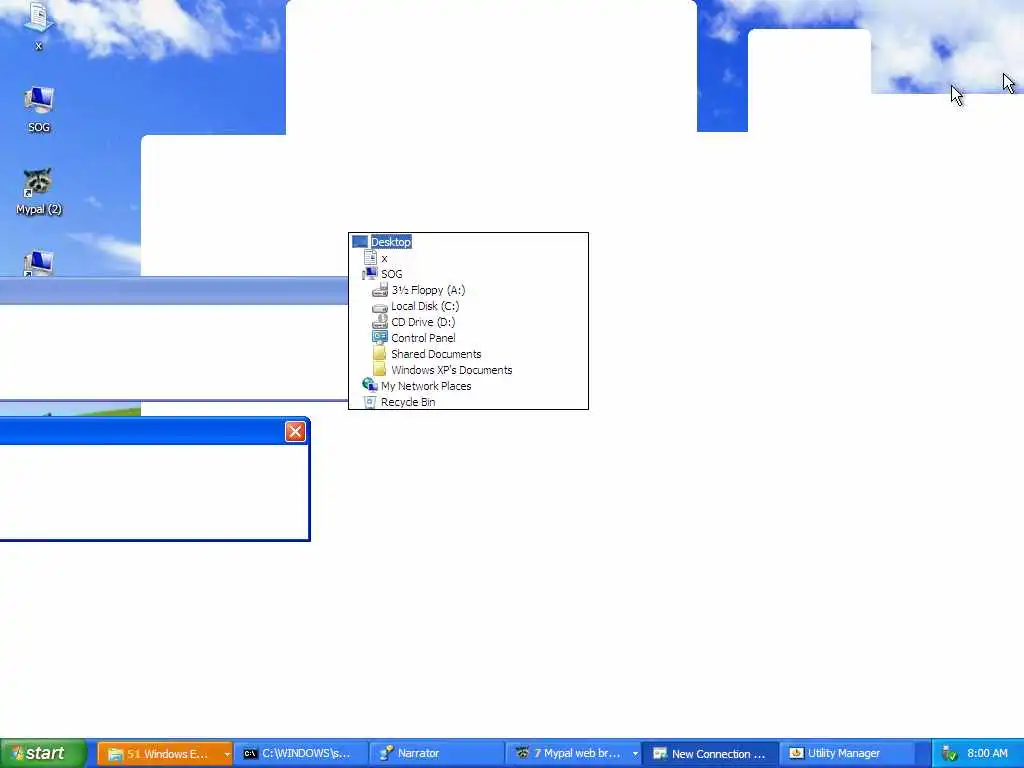
Task: Select Recycle Bin in the tree list
Action: 408,402
